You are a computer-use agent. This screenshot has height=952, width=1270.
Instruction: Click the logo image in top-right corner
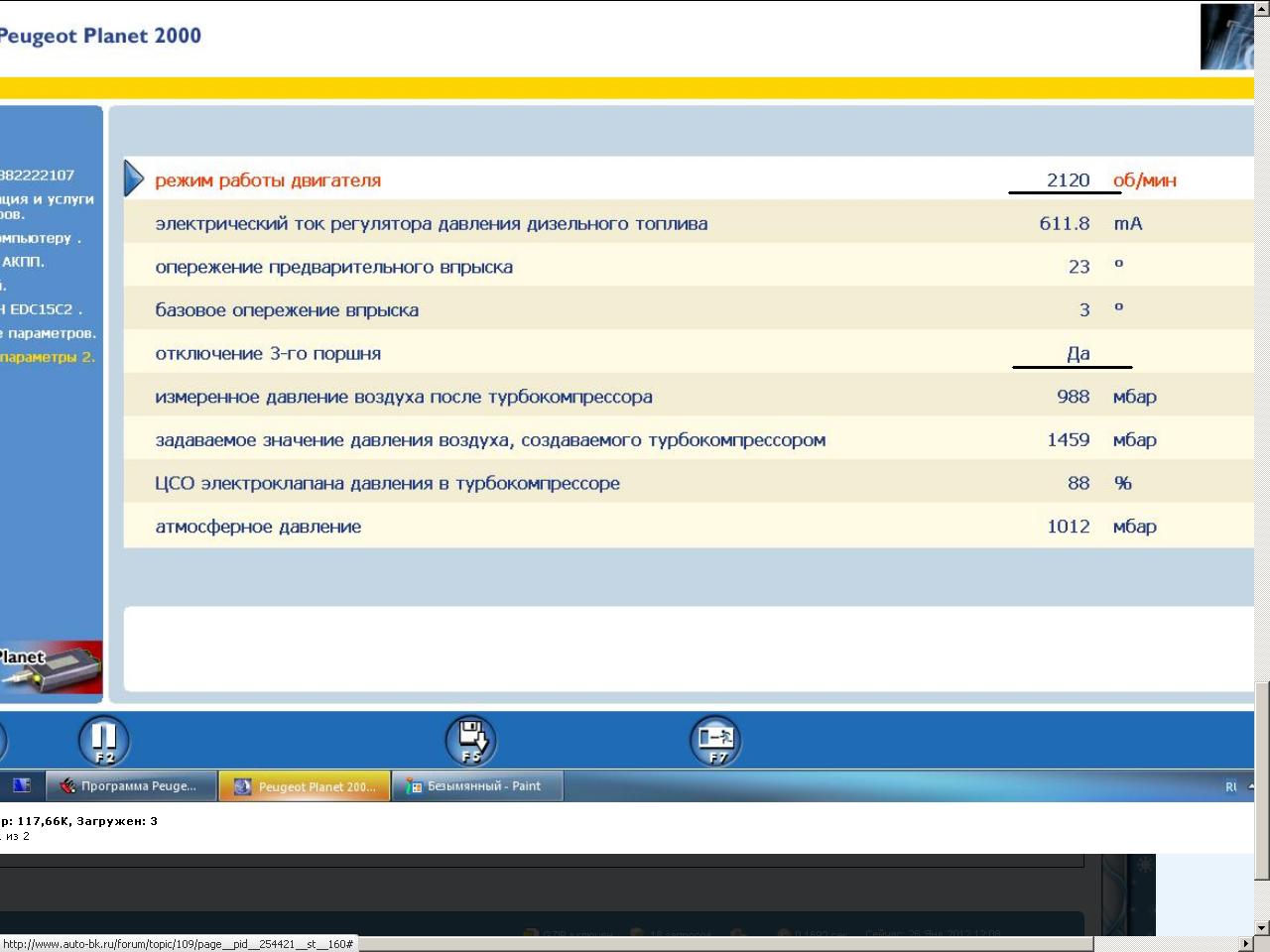pyautogui.click(x=1227, y=37)
